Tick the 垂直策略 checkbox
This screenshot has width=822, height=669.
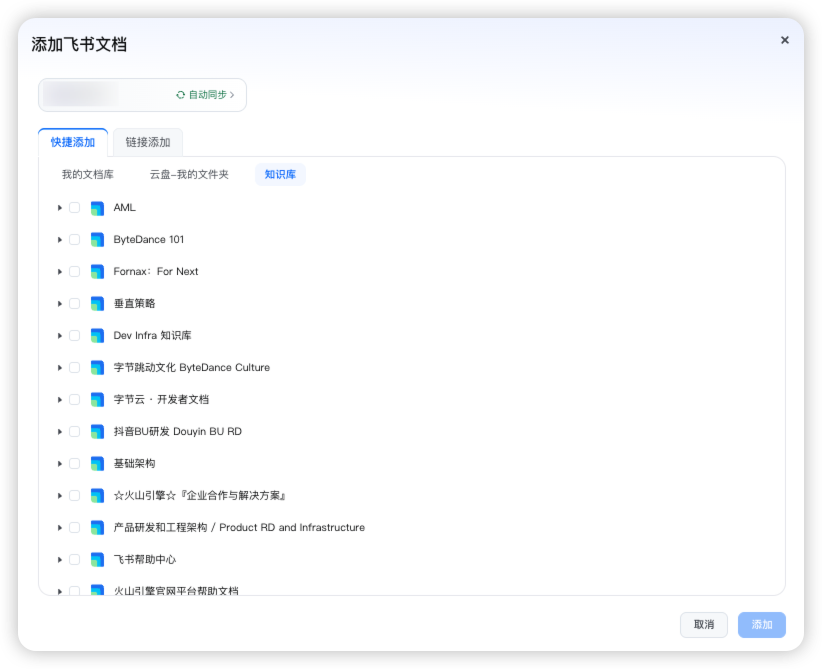tap(75, 304)
